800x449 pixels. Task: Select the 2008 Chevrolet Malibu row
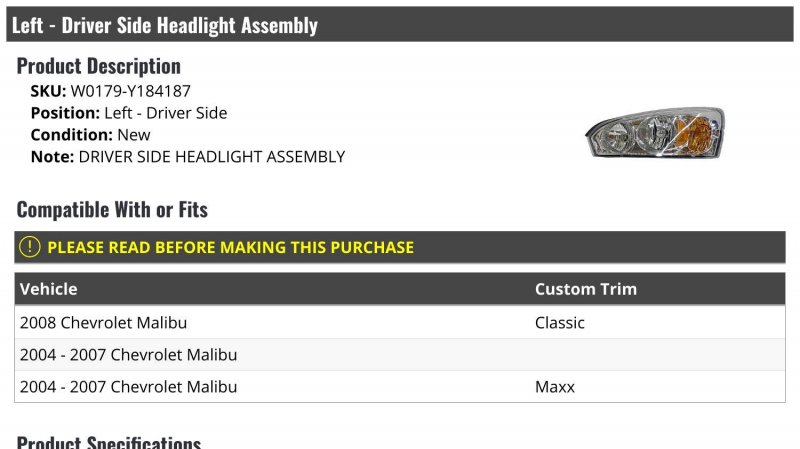(x=103, y=323)
